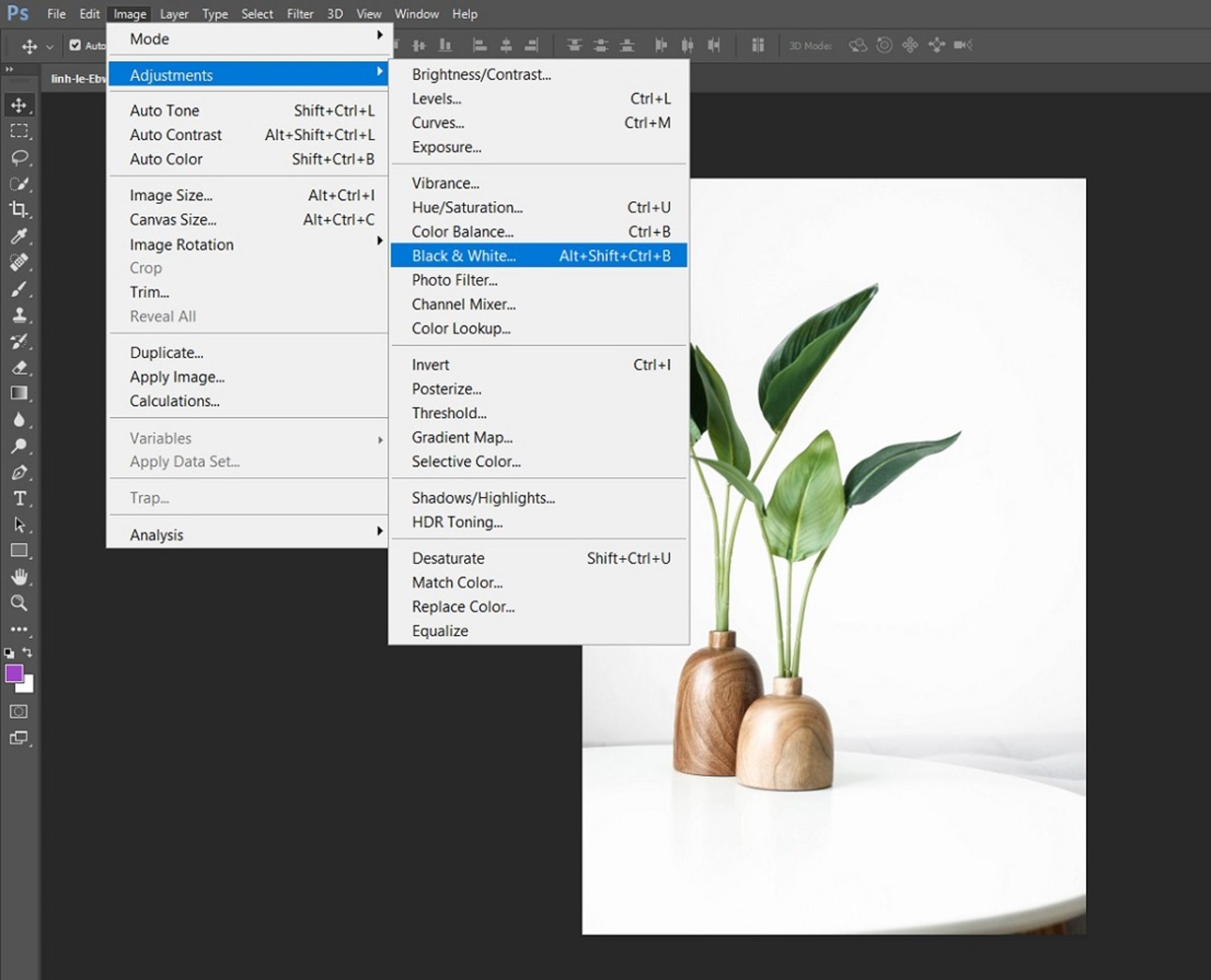Viewport: 1211px width, 980px height.
Task: Click the purple foreground color swatch
Action: click(x=13, y=674)
